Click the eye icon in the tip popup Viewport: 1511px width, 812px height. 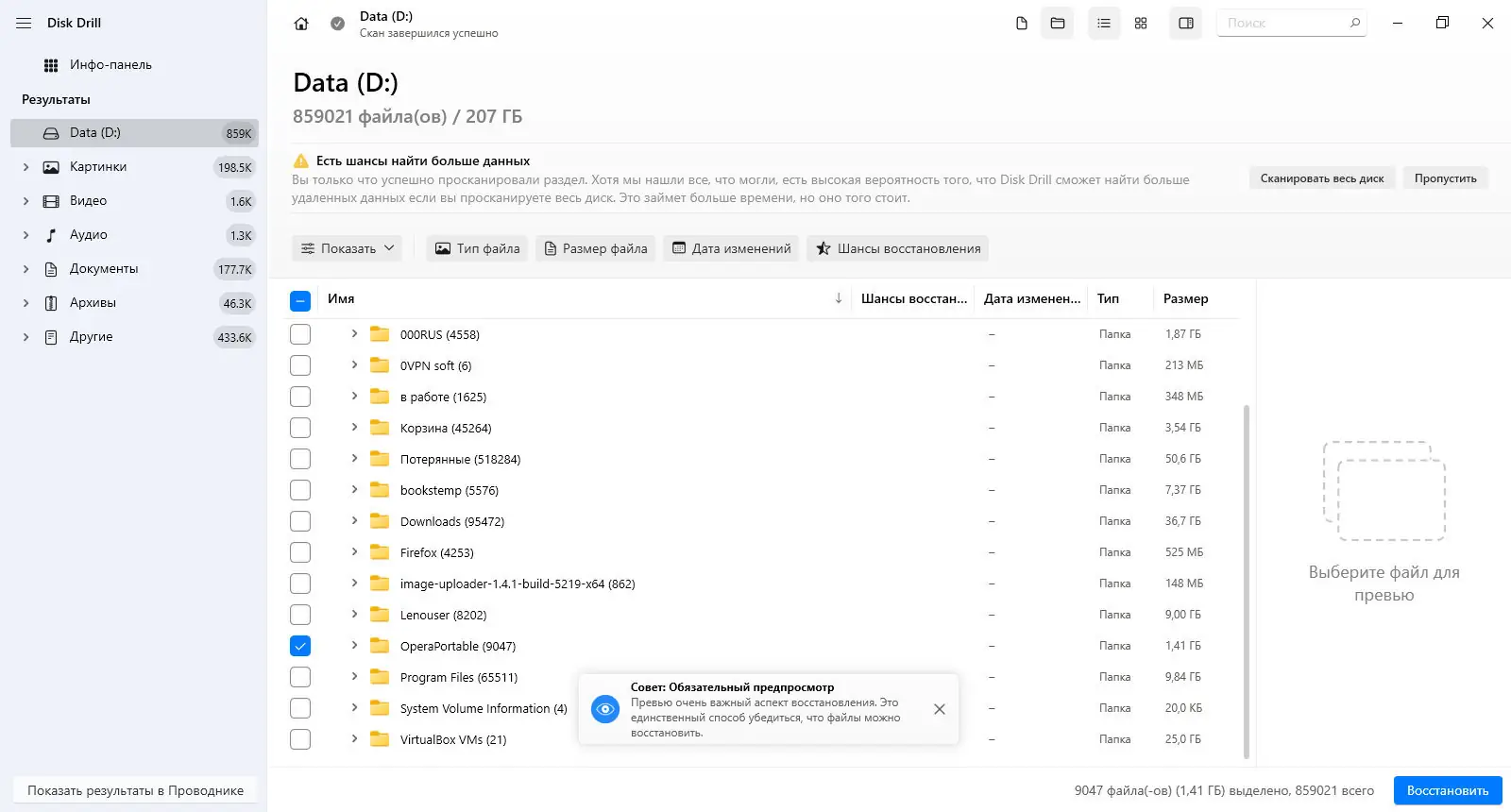[x=604, y=709]
